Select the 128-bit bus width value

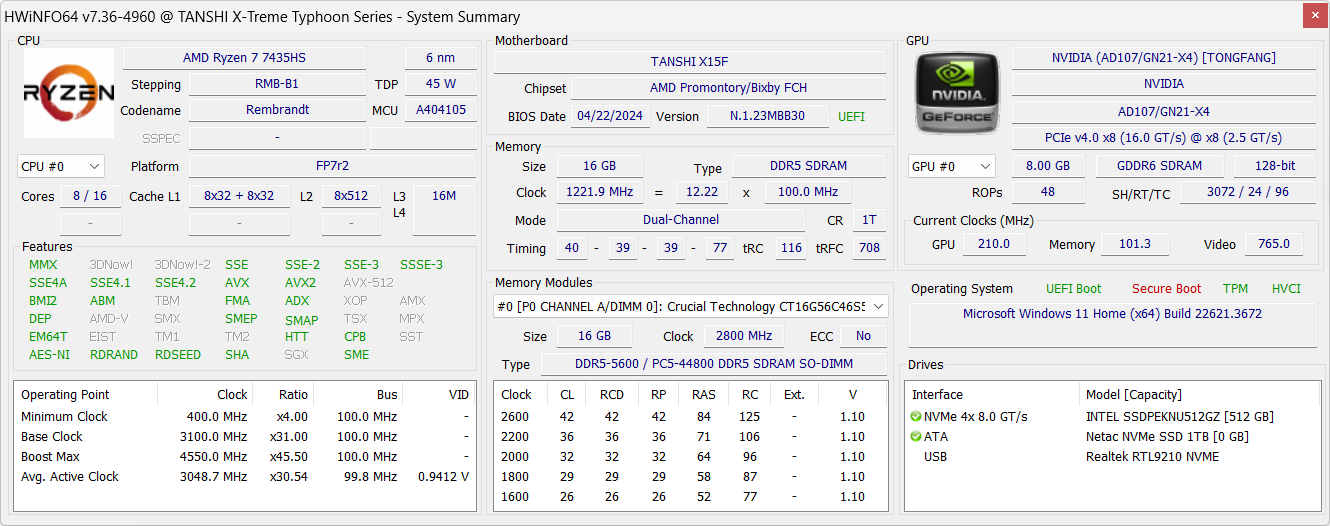click(x=1274, y=166)
